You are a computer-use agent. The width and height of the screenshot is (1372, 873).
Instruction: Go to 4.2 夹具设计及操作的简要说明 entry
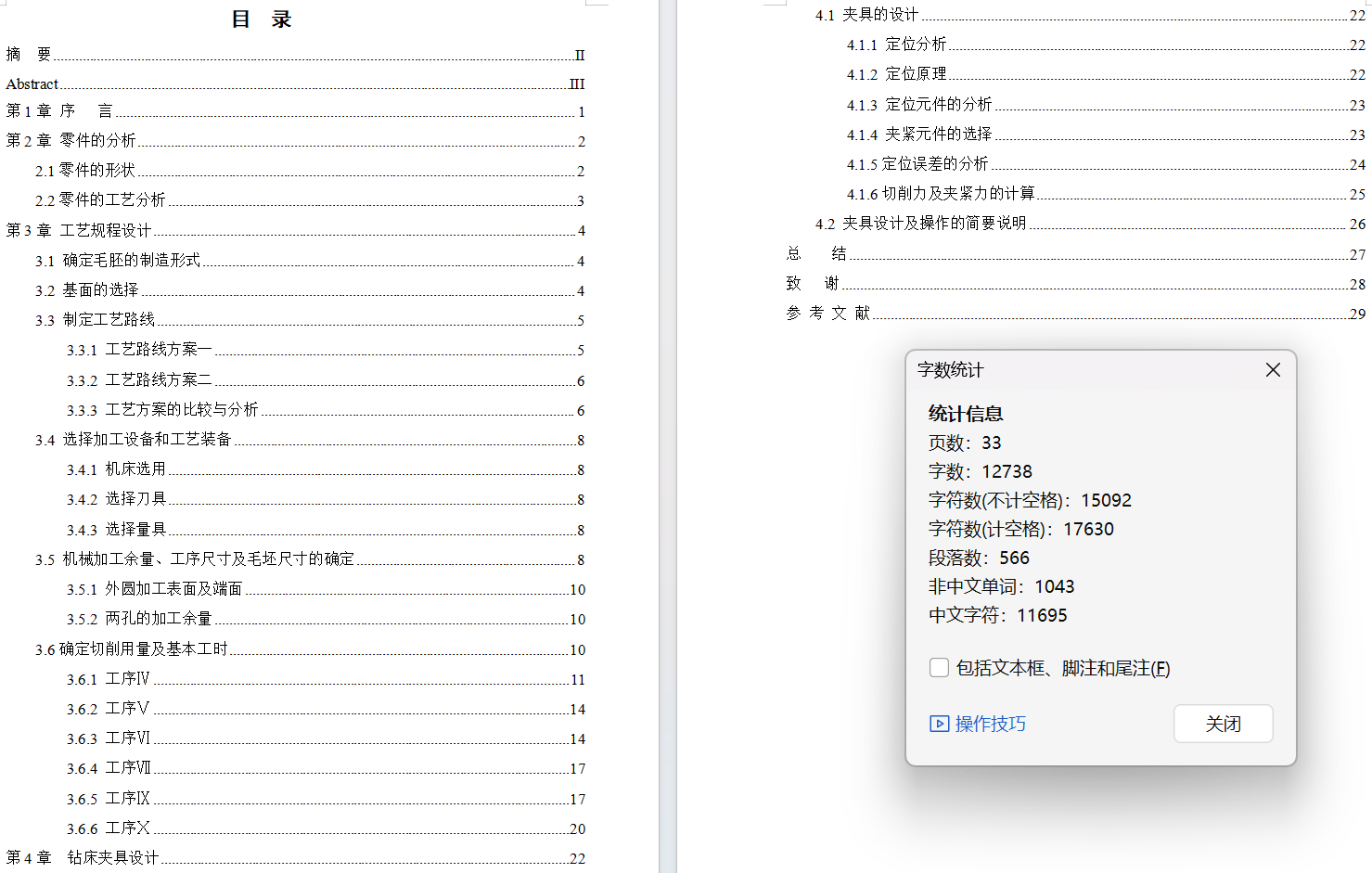point(1090,224)
